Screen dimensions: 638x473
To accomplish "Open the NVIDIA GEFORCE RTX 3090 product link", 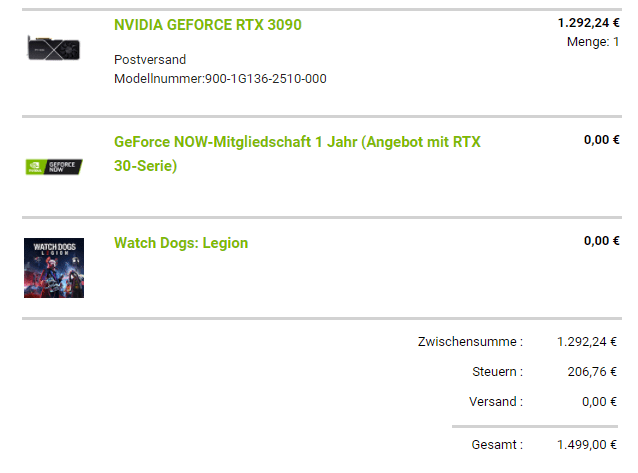I will [208, 25].
